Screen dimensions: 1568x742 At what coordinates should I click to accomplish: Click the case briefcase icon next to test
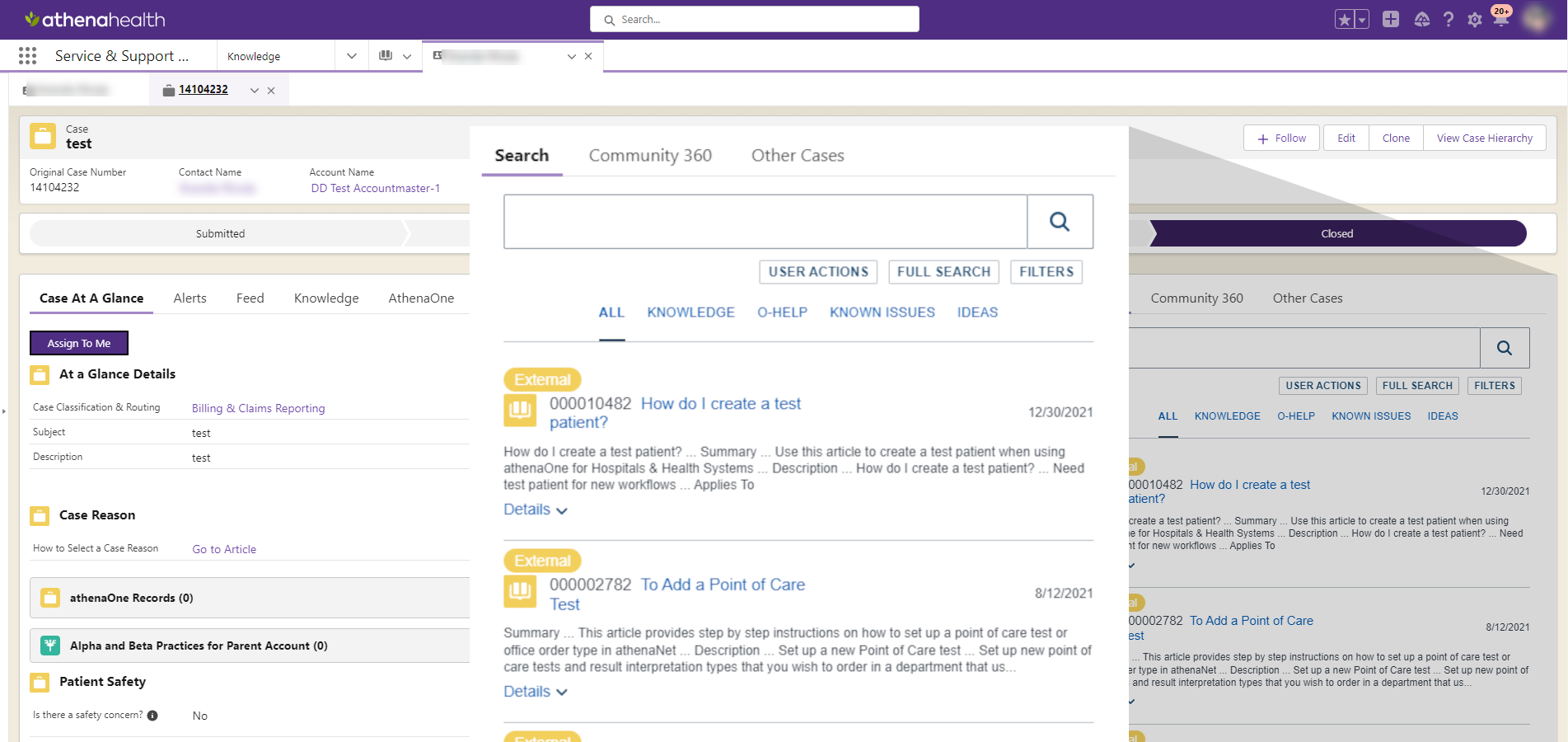tap(42, 136)
